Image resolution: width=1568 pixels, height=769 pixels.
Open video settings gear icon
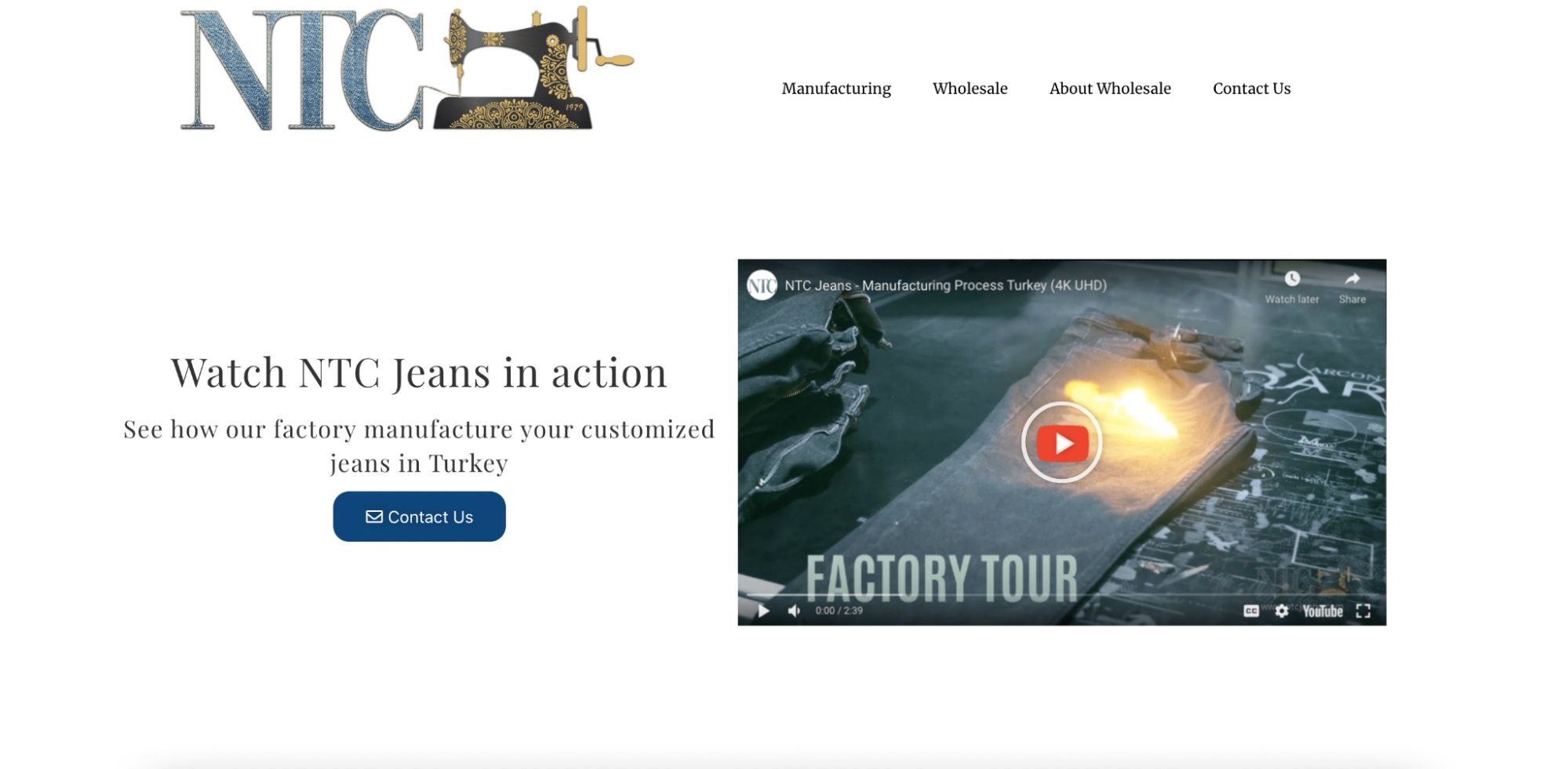click(1282, 611)
